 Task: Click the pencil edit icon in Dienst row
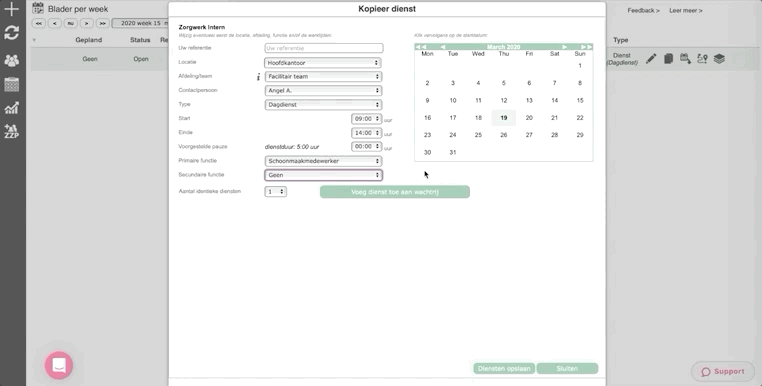point(651,59)
